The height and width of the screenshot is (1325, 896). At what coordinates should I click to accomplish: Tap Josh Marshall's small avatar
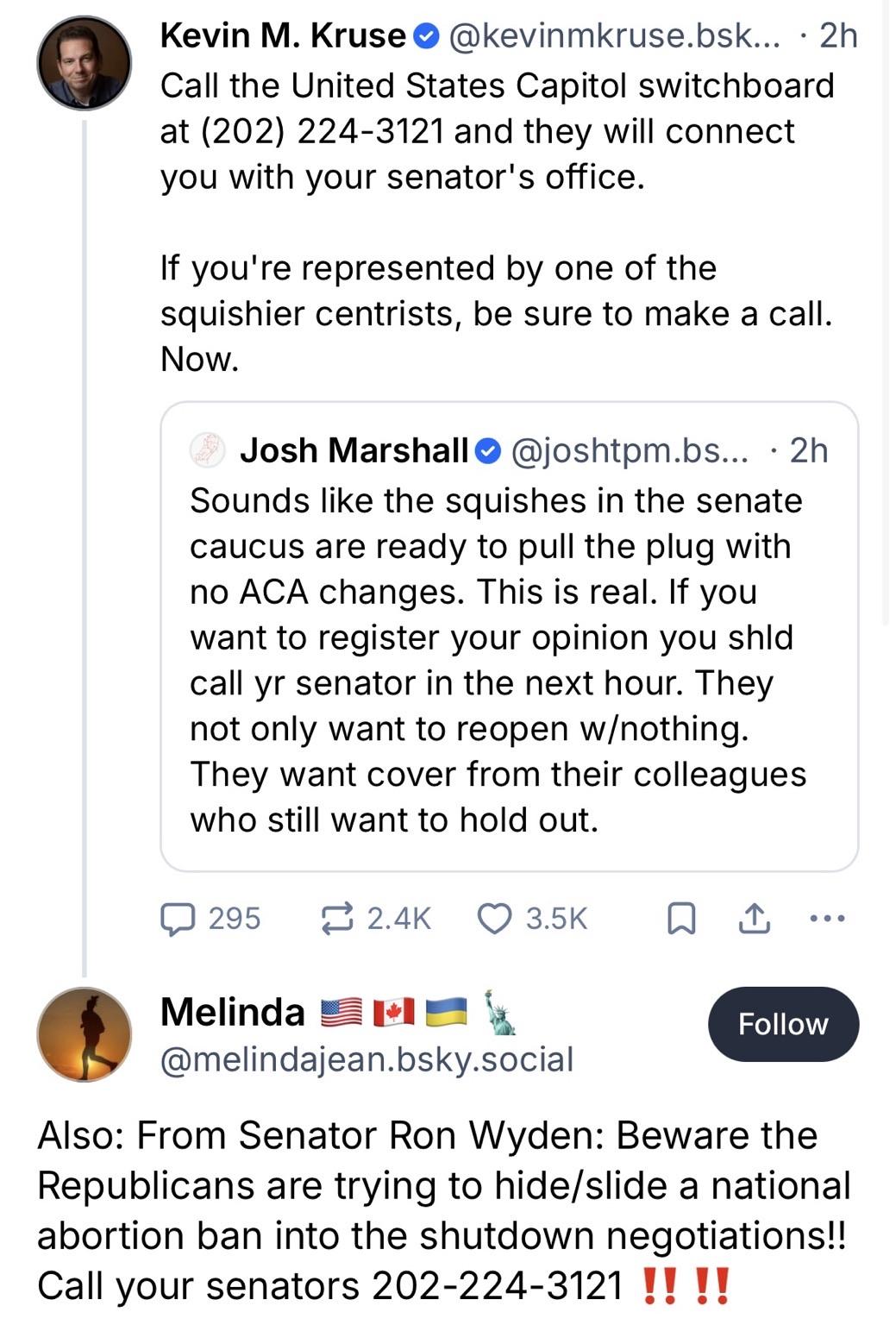207,450
